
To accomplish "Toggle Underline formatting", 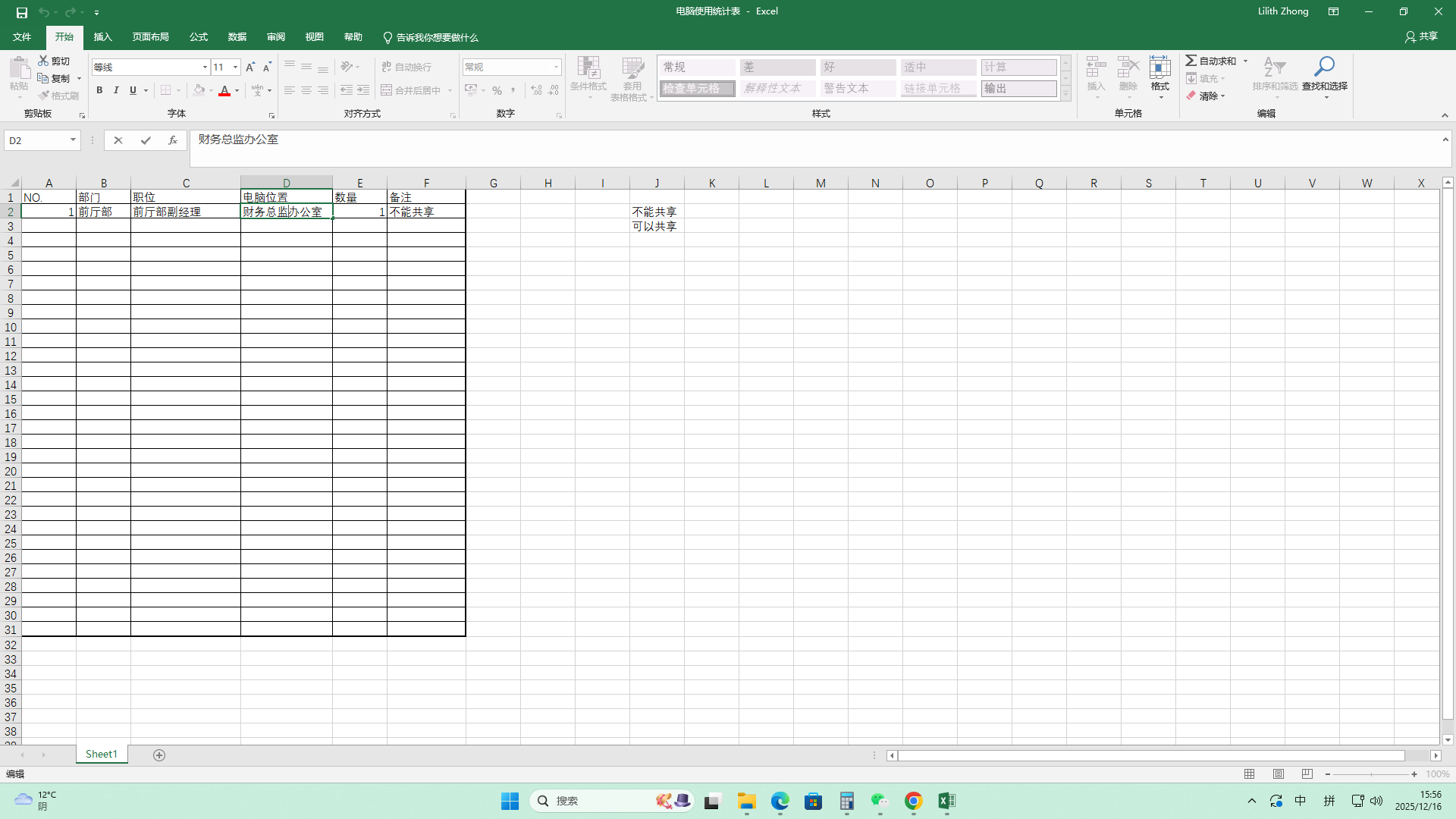I will coord(133,90).
